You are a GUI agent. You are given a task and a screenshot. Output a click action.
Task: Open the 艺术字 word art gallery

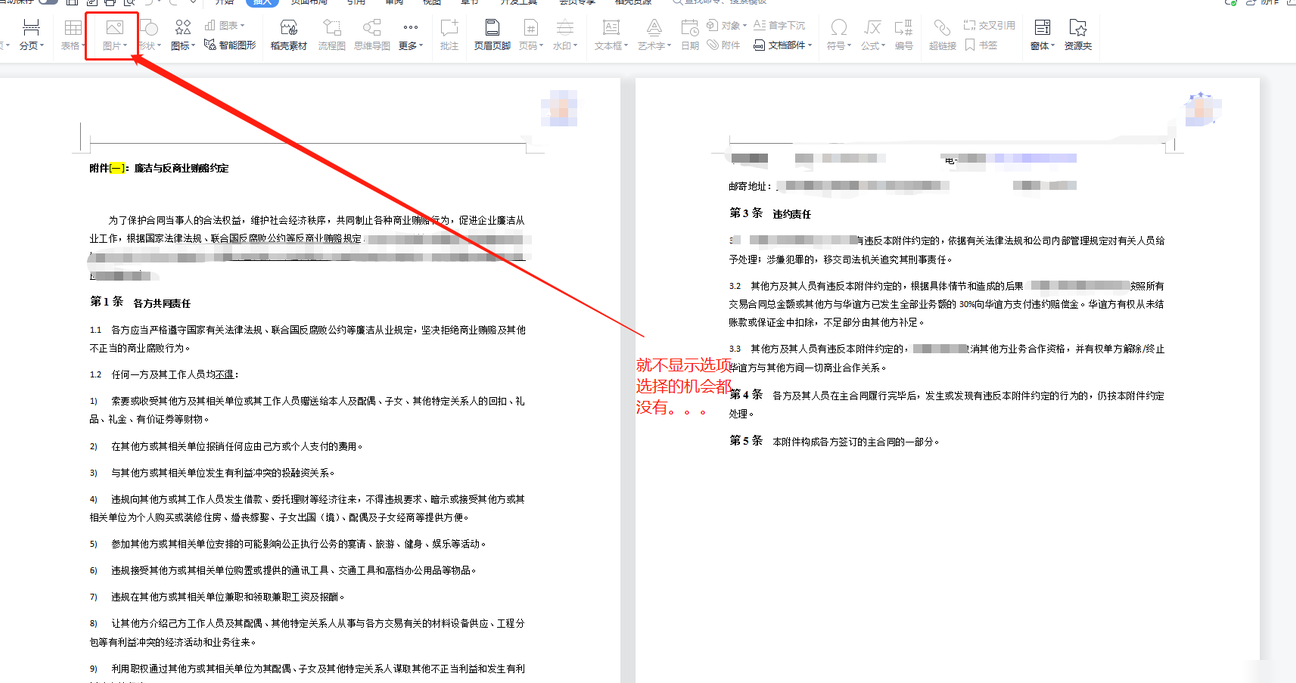tap(654, 35)
